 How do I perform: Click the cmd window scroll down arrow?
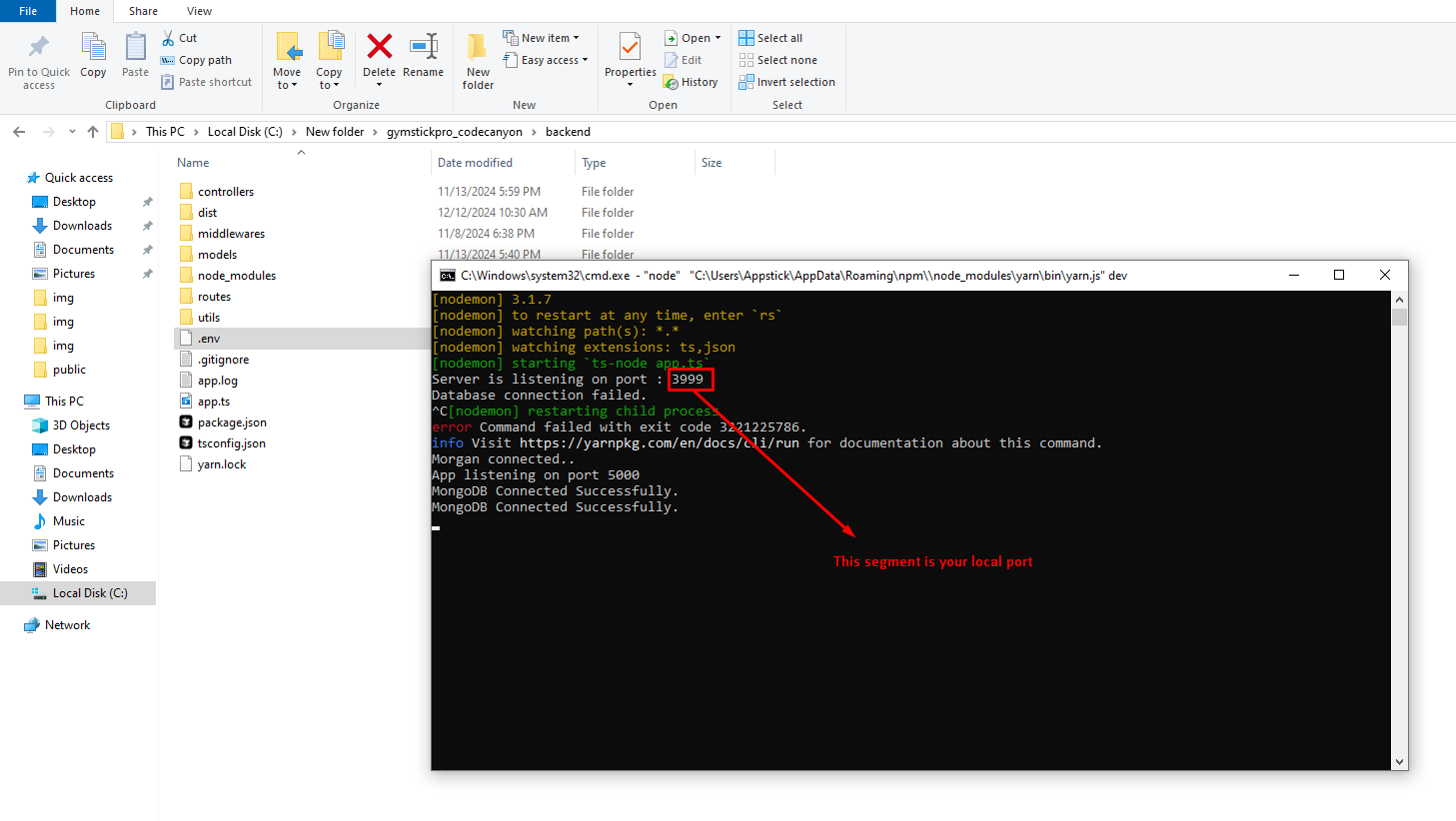(1399, 761)
